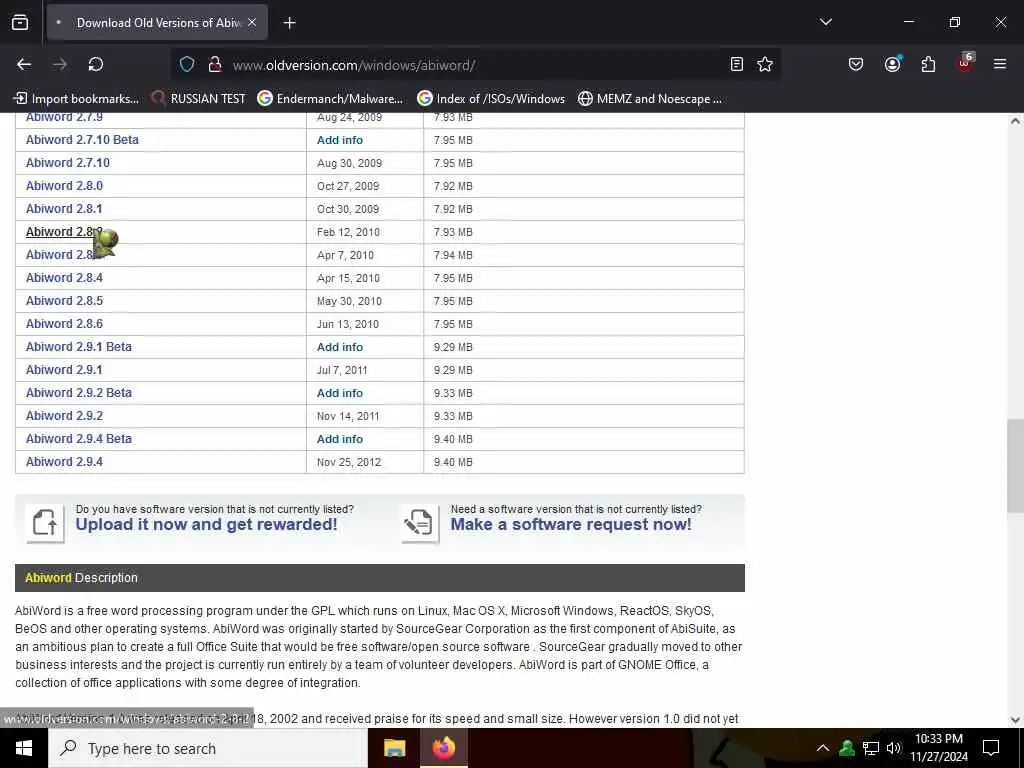Viewport: 1024px width, 768px height.
Task: Click Add info for Abiword 2.9.2 Beta
Action: pos(340,393)
